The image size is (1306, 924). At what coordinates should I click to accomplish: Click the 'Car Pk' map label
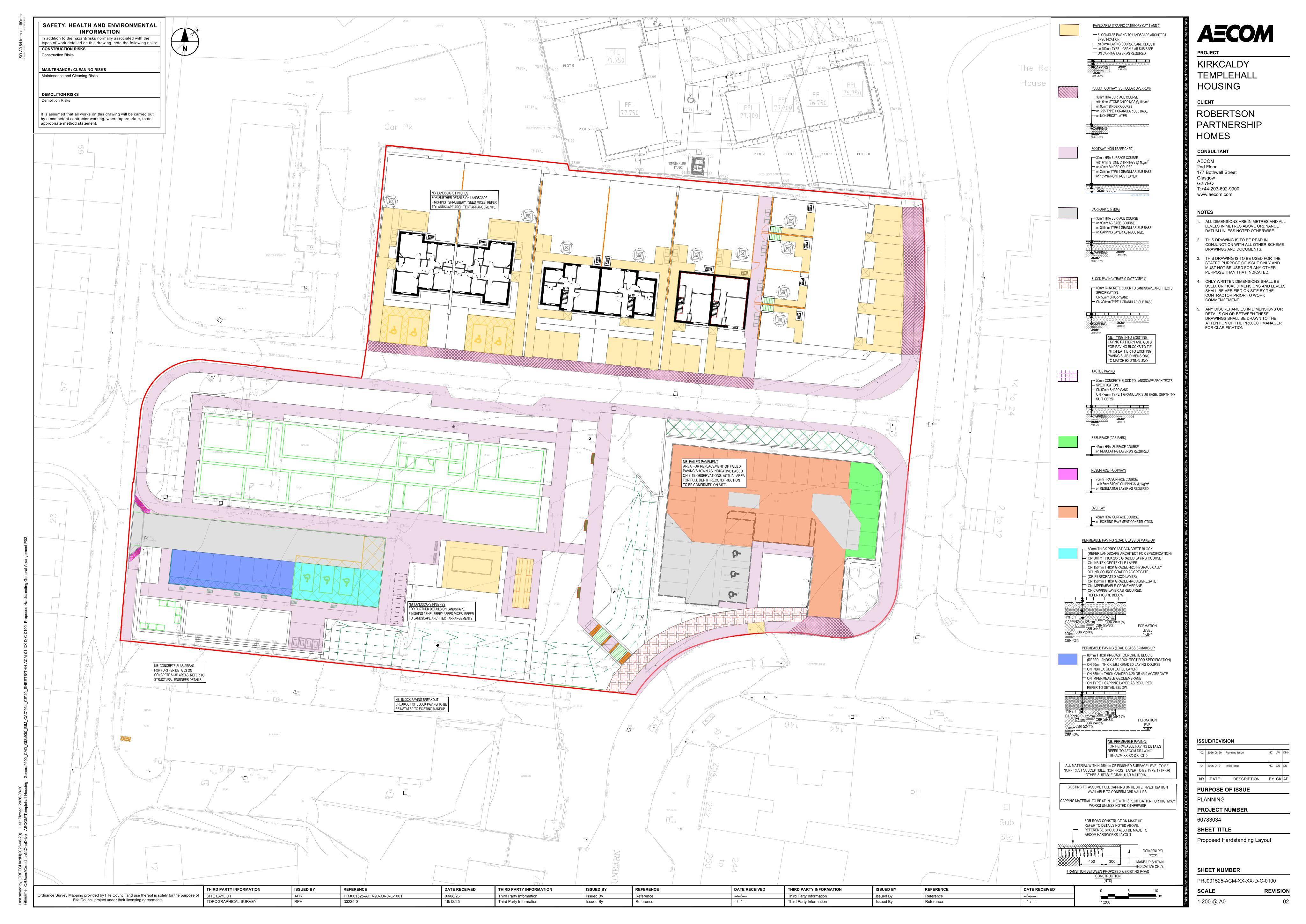398,128
